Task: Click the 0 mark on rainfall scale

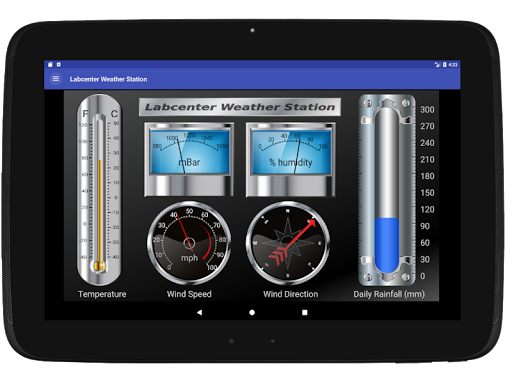Action: coord(423,276)
